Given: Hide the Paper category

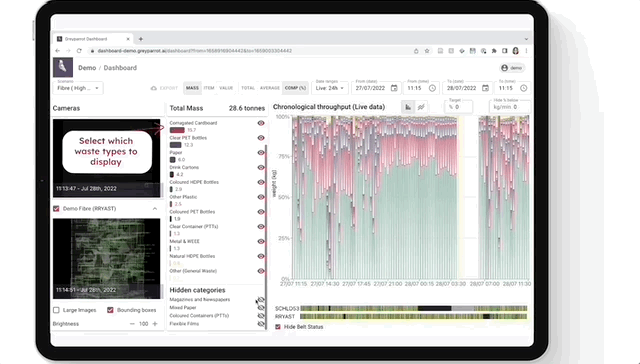Looking at the screenshot, I should 261,153.
